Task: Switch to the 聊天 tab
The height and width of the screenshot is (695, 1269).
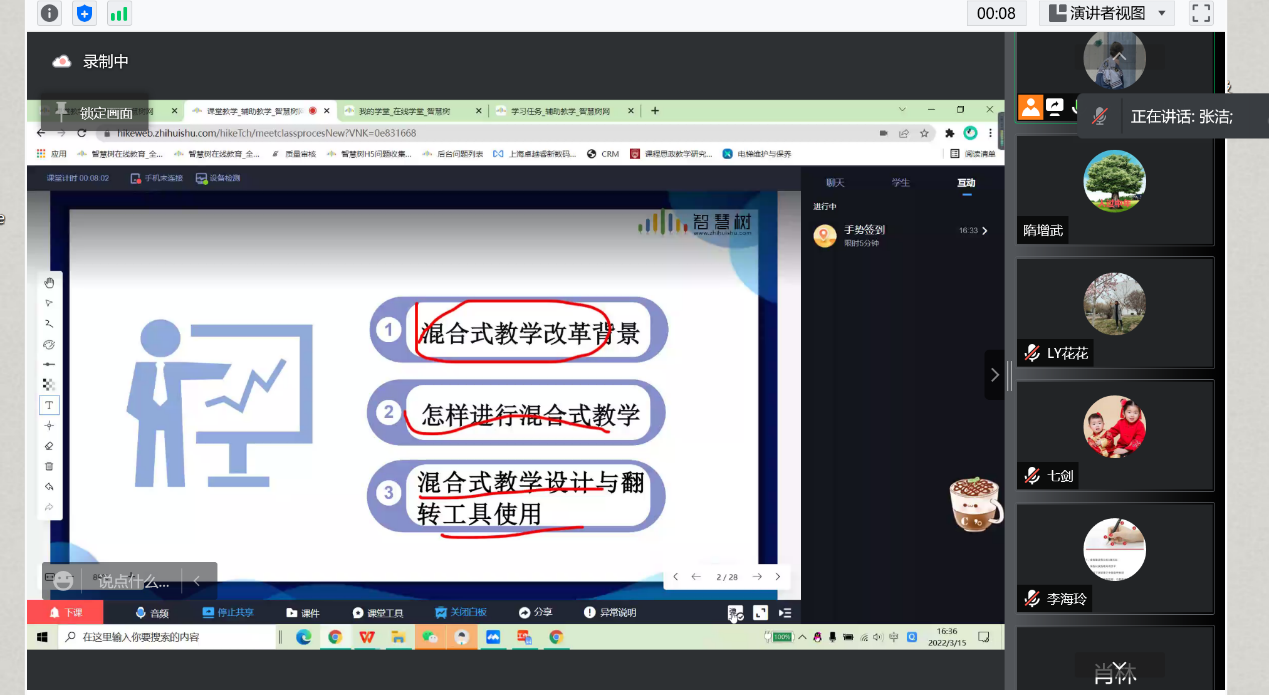Action: tap(835, 183)
